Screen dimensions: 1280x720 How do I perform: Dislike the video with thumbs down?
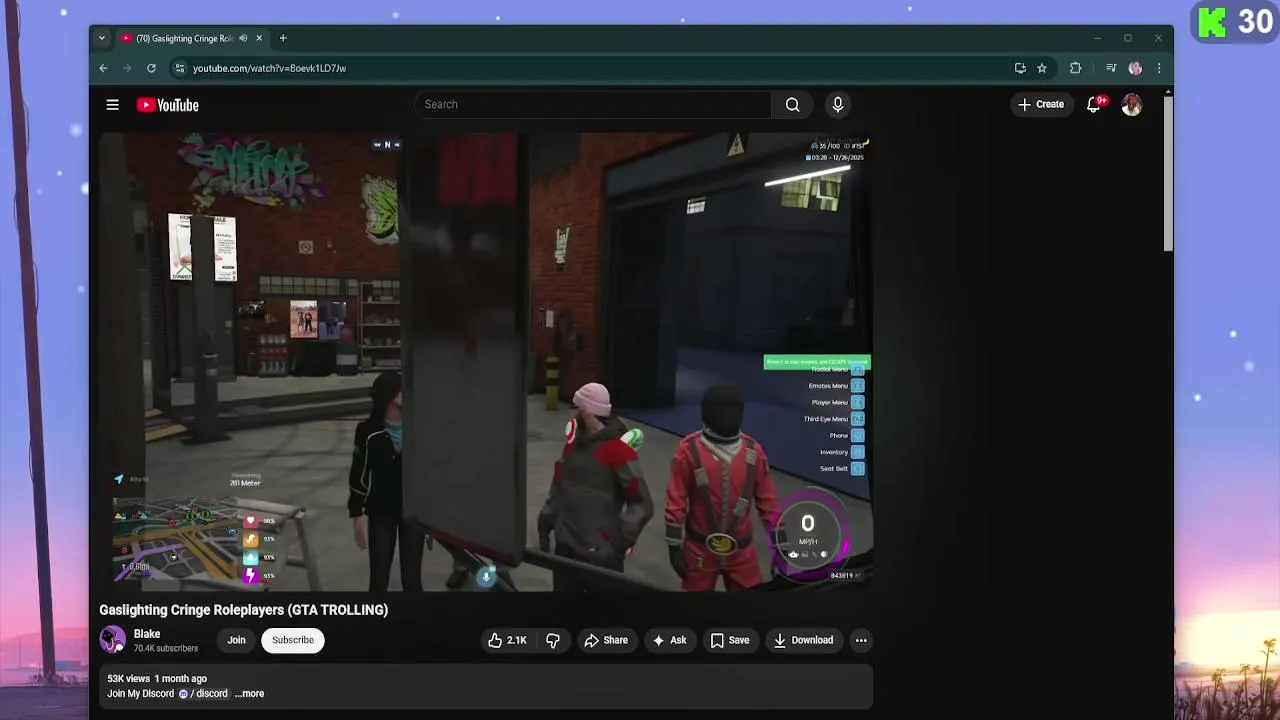553,640
